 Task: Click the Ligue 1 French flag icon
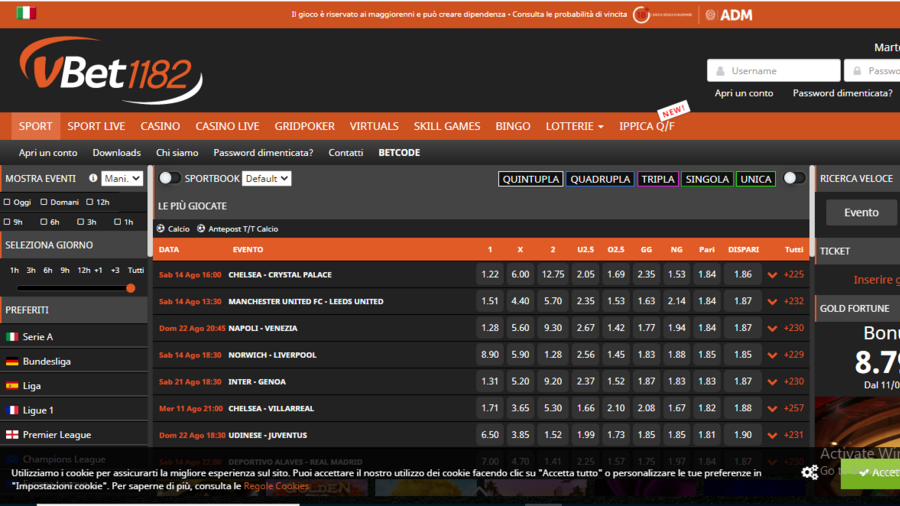coord(12,410)
